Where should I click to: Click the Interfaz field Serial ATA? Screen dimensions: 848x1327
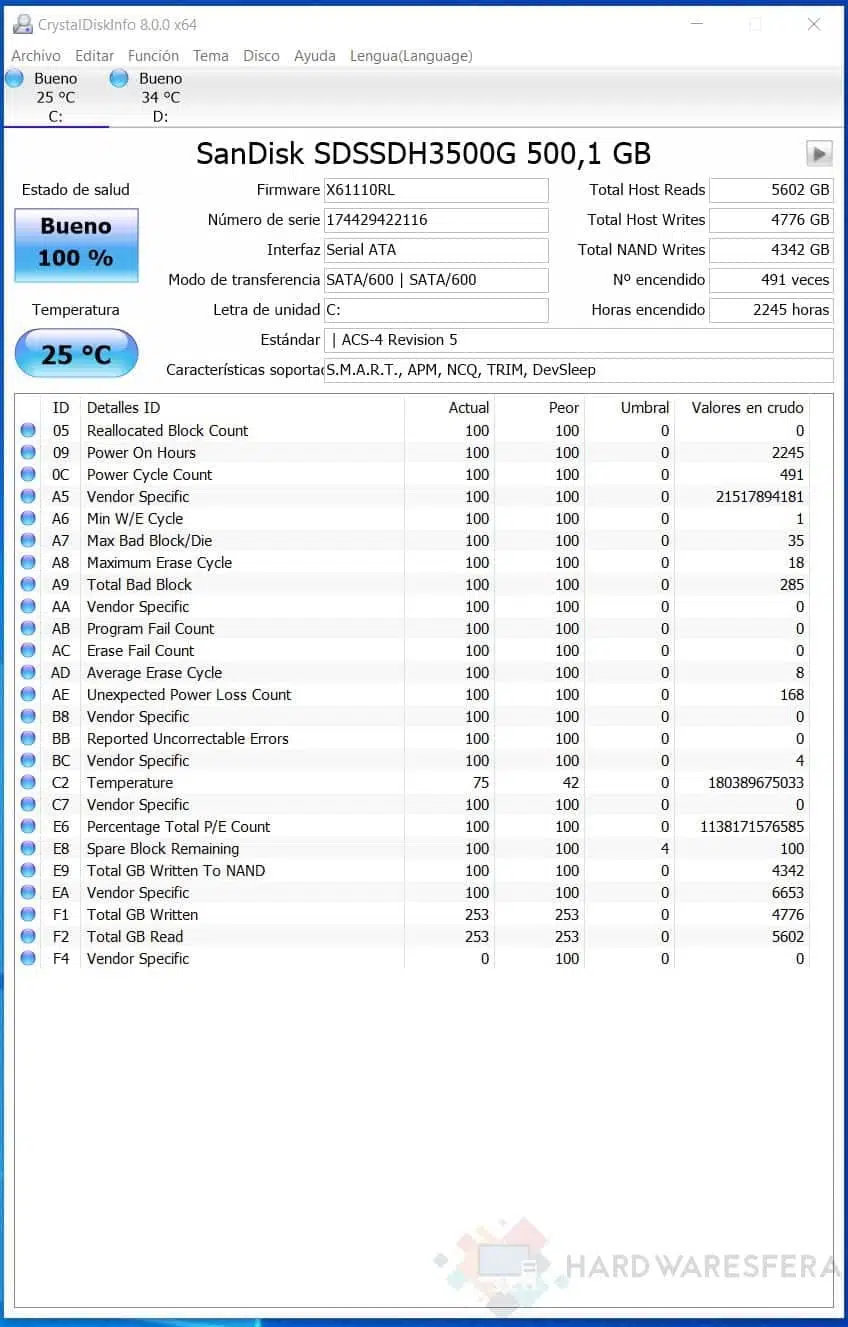[x=436, y=250]
